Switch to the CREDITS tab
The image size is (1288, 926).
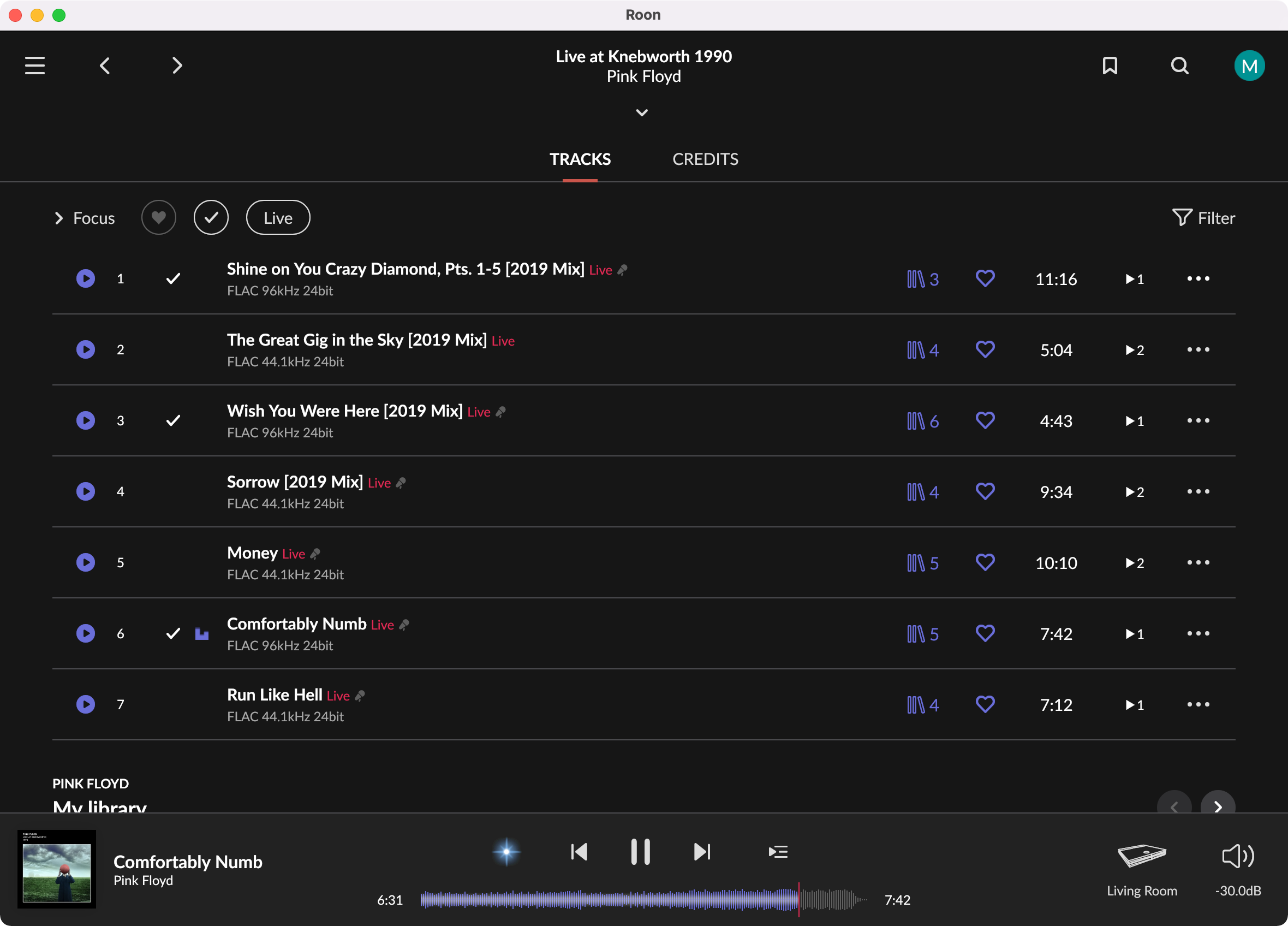click(705, 159)
